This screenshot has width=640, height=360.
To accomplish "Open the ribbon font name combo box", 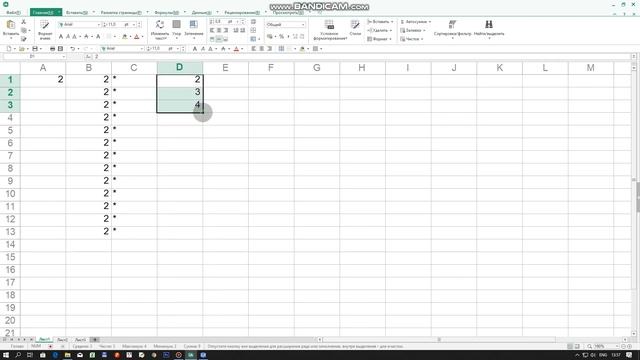I will [79, 25].
